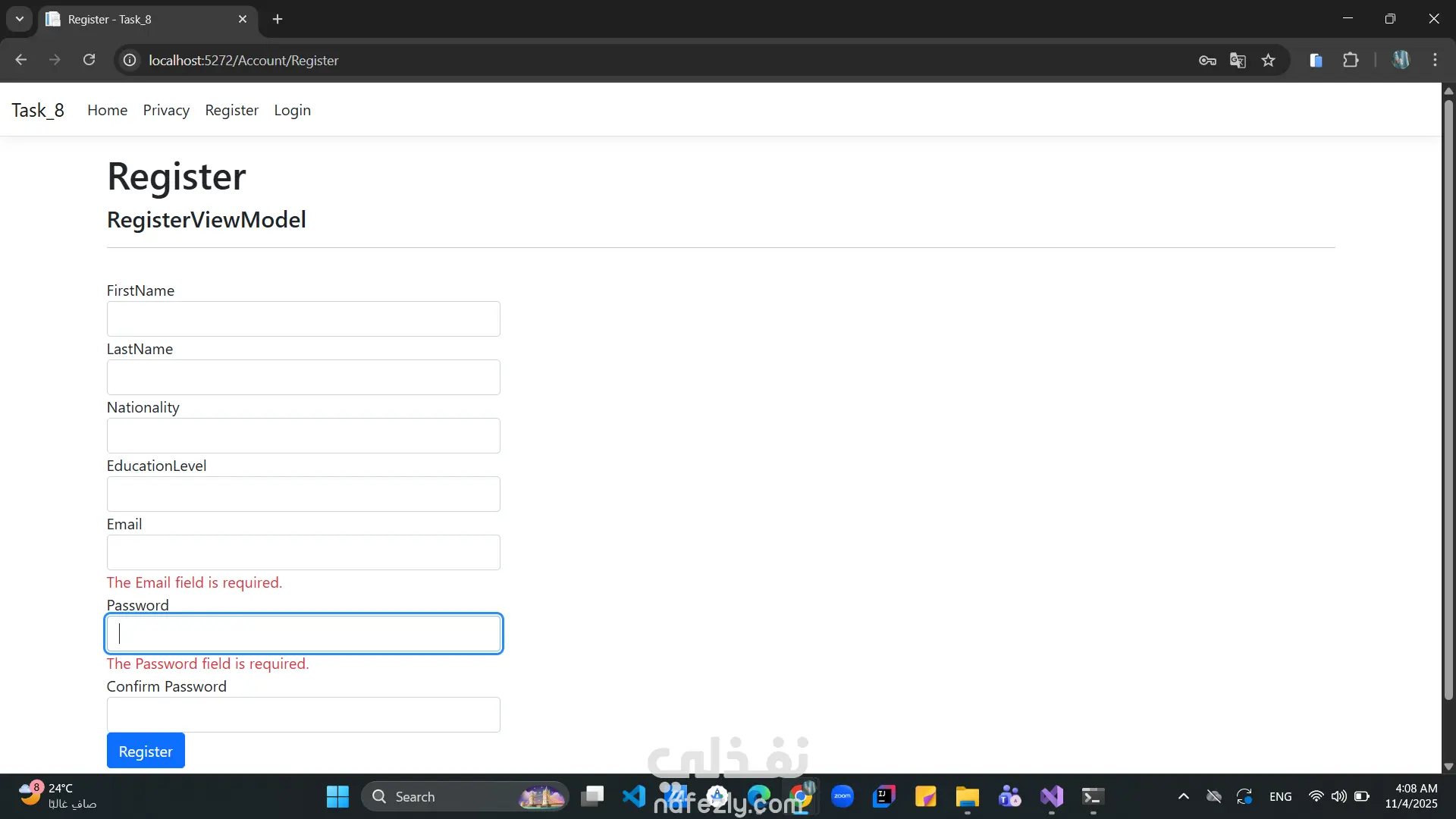
Task: Click the Task_8 brand link
Action: pos(38,111)
